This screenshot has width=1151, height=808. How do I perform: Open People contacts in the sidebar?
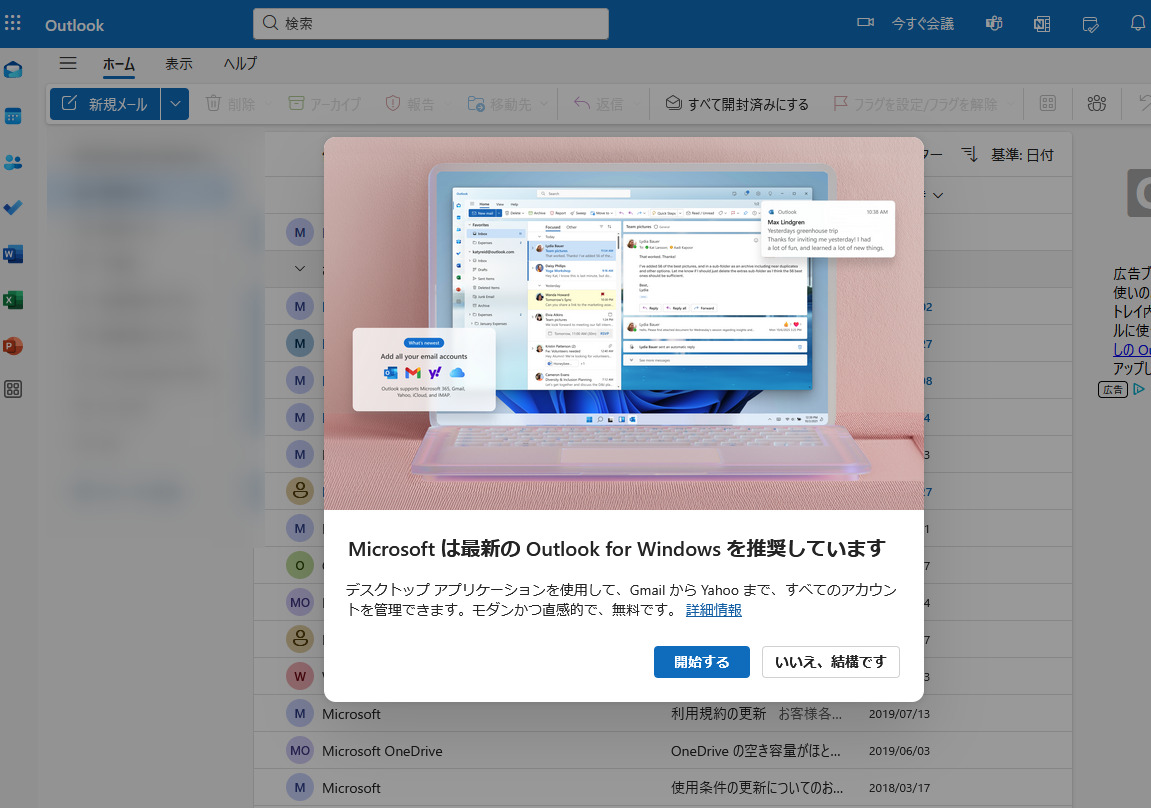[12, 162]
